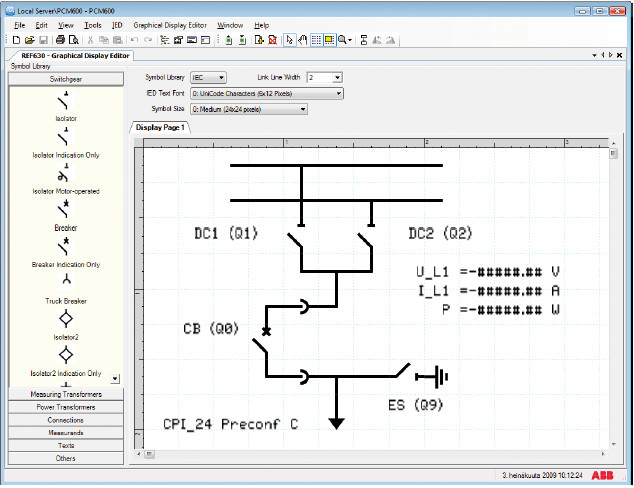634x488 pixels.
Task: Open the Help menu
Action: 261,25
